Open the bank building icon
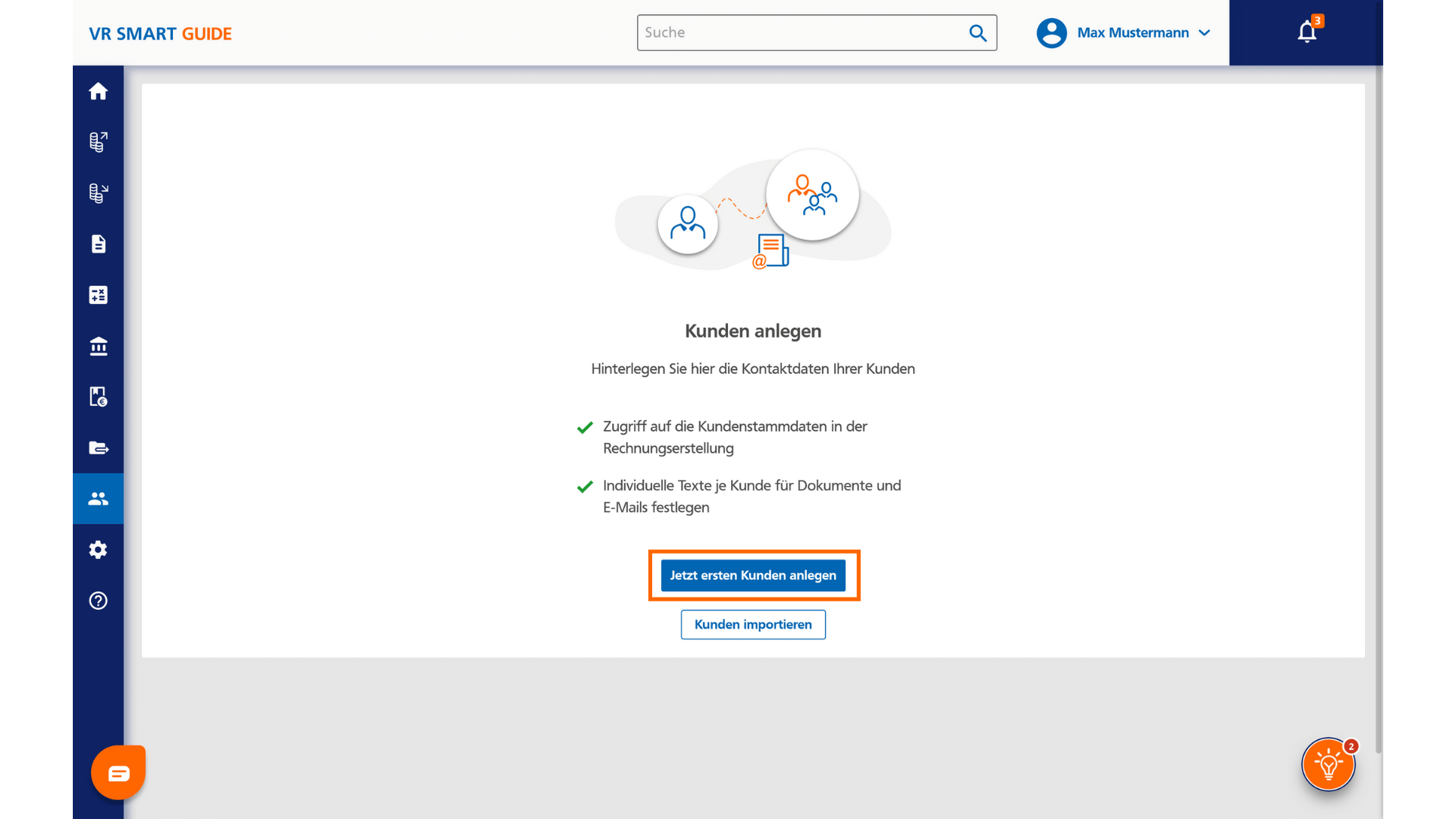The height and width of the screenshot is (819, 1456). click(98, 346)
